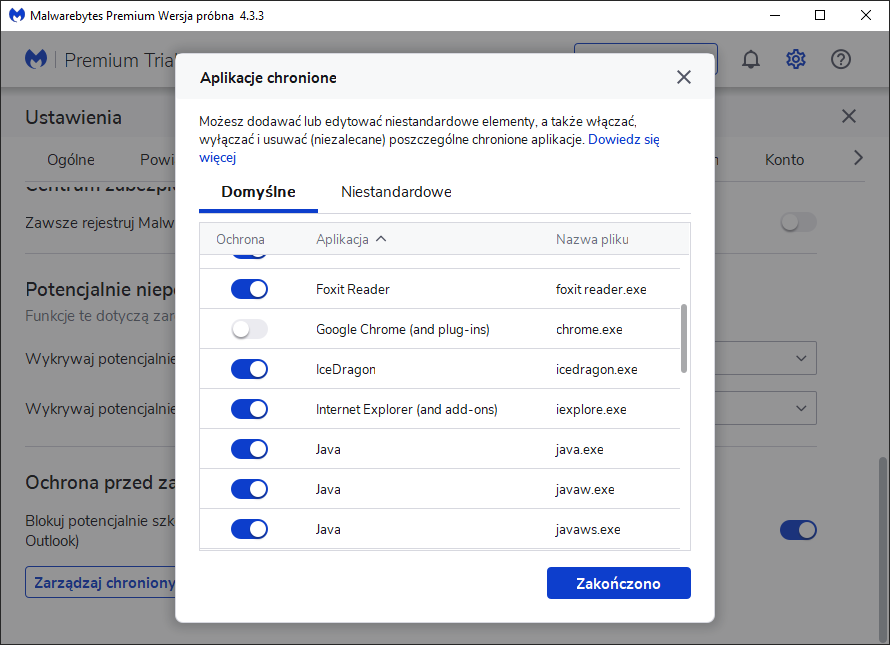The image size is (890, 645).
Task: Select iexplore.exe filename
Action: pos(591,409)
